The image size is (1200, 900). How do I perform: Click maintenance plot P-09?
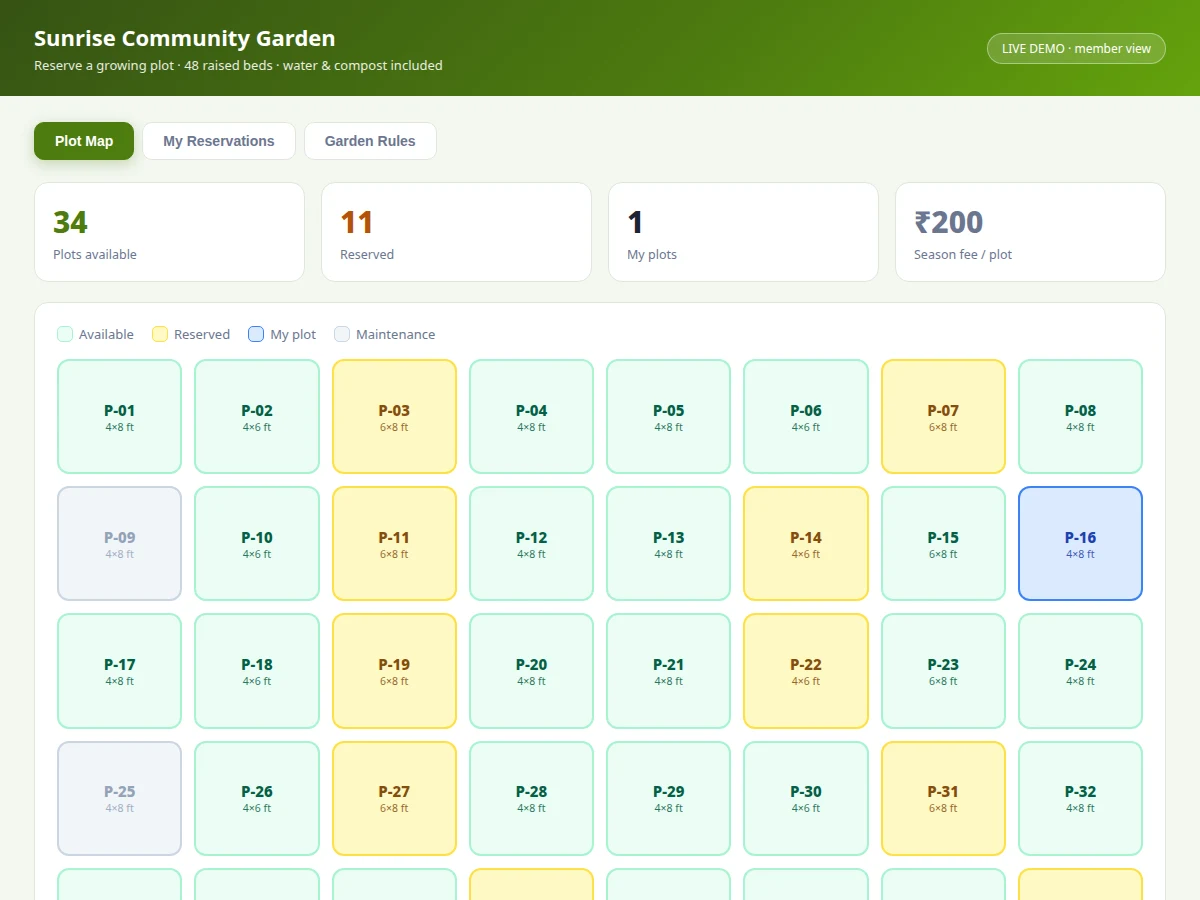120,544
